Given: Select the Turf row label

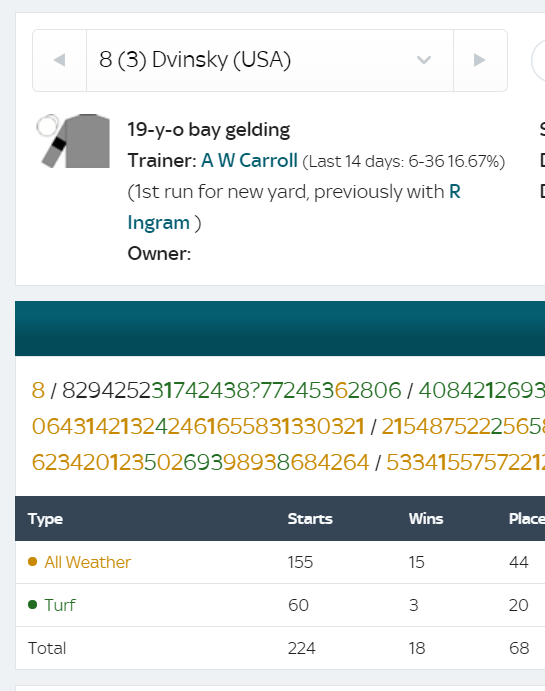Looking at the screenshot, I should [60, 605].
